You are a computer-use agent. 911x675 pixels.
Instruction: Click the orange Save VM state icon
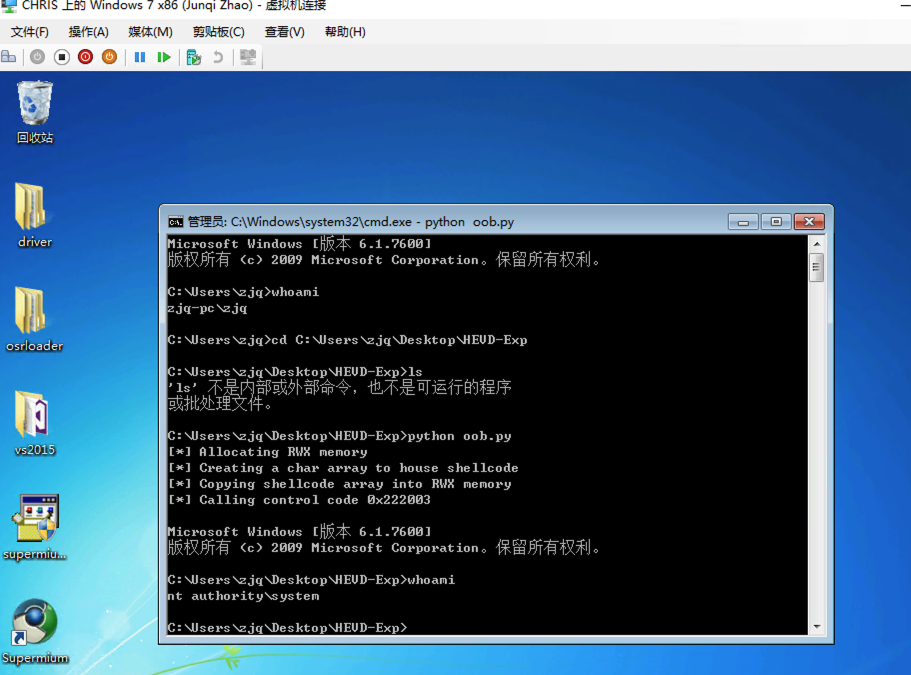(x=109, y=57)
